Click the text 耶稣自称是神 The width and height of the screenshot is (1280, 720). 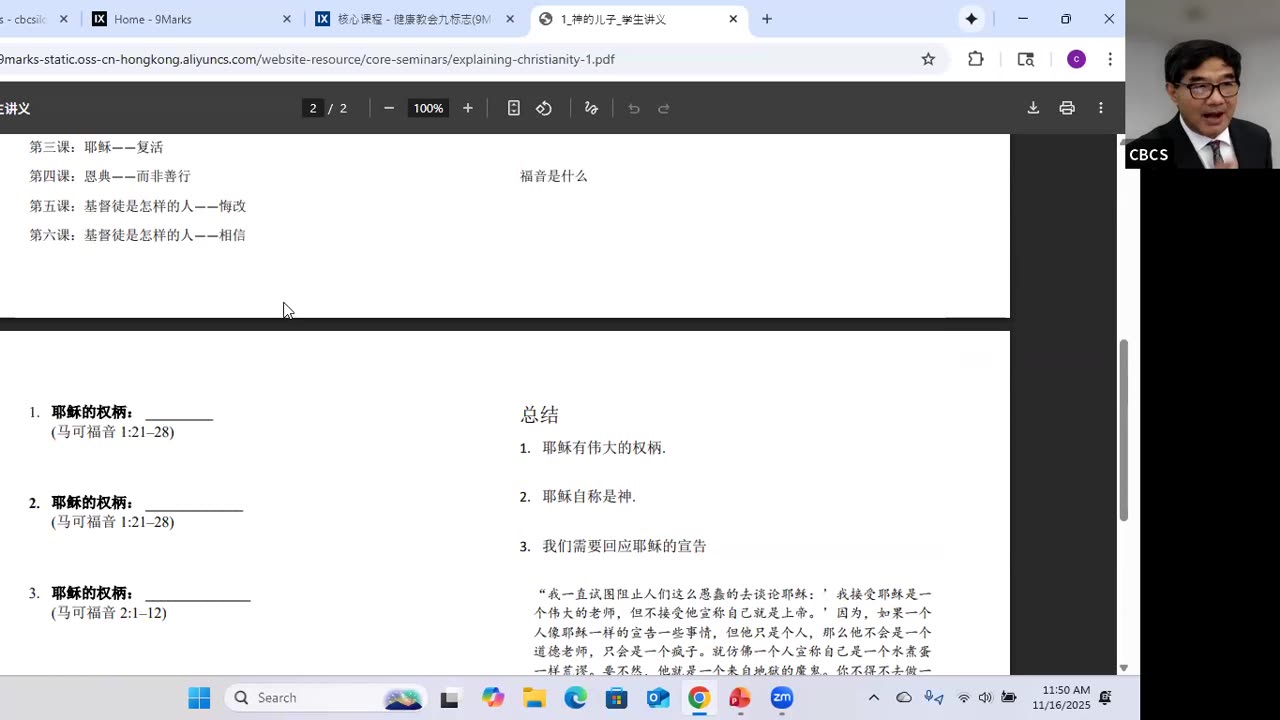[x=589, y=496]
